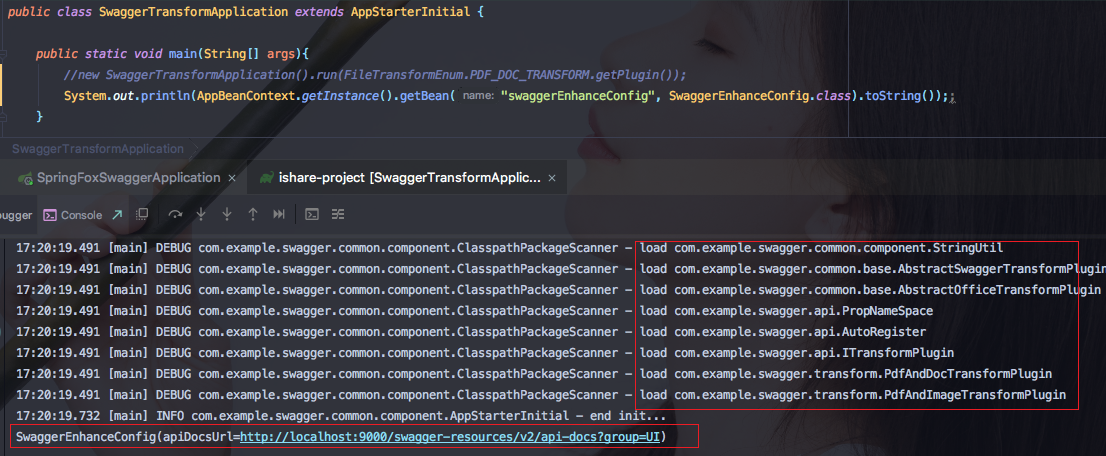The width and height of the screenshot is (1106, 456).
Task: Click the Trace Current Stream Chain icon
Action: pos(339,215)
